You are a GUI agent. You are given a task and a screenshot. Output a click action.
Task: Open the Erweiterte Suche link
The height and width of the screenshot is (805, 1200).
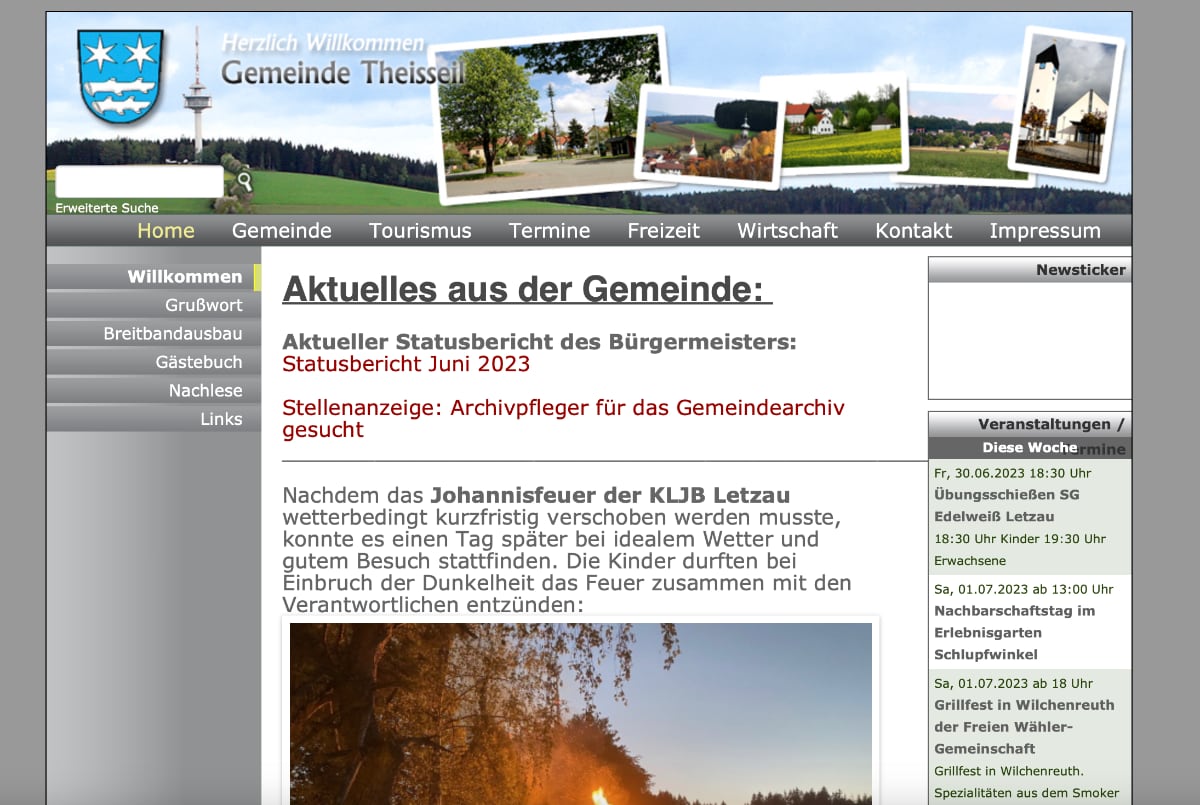coord(107,208)
